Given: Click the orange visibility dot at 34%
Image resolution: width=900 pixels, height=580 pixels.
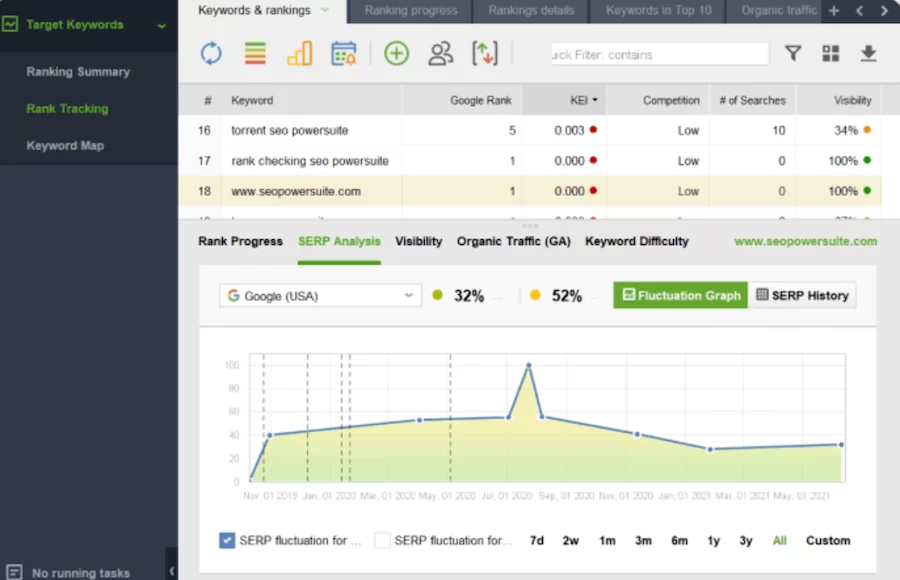Looking at the screenshot, I should click(x=867, y=130).
